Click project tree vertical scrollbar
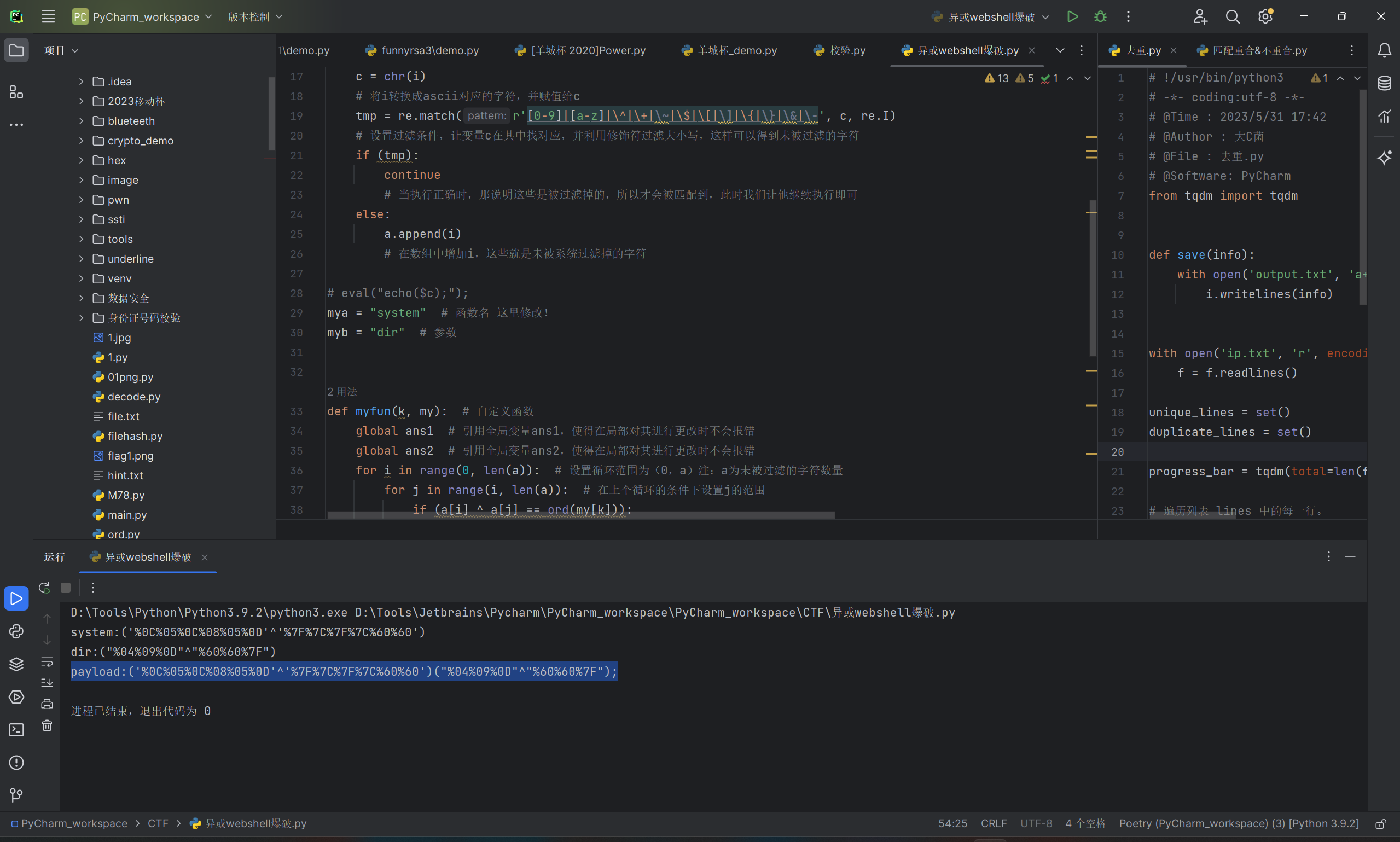Viewport: 1400px width, 842px height. (271, 113)
